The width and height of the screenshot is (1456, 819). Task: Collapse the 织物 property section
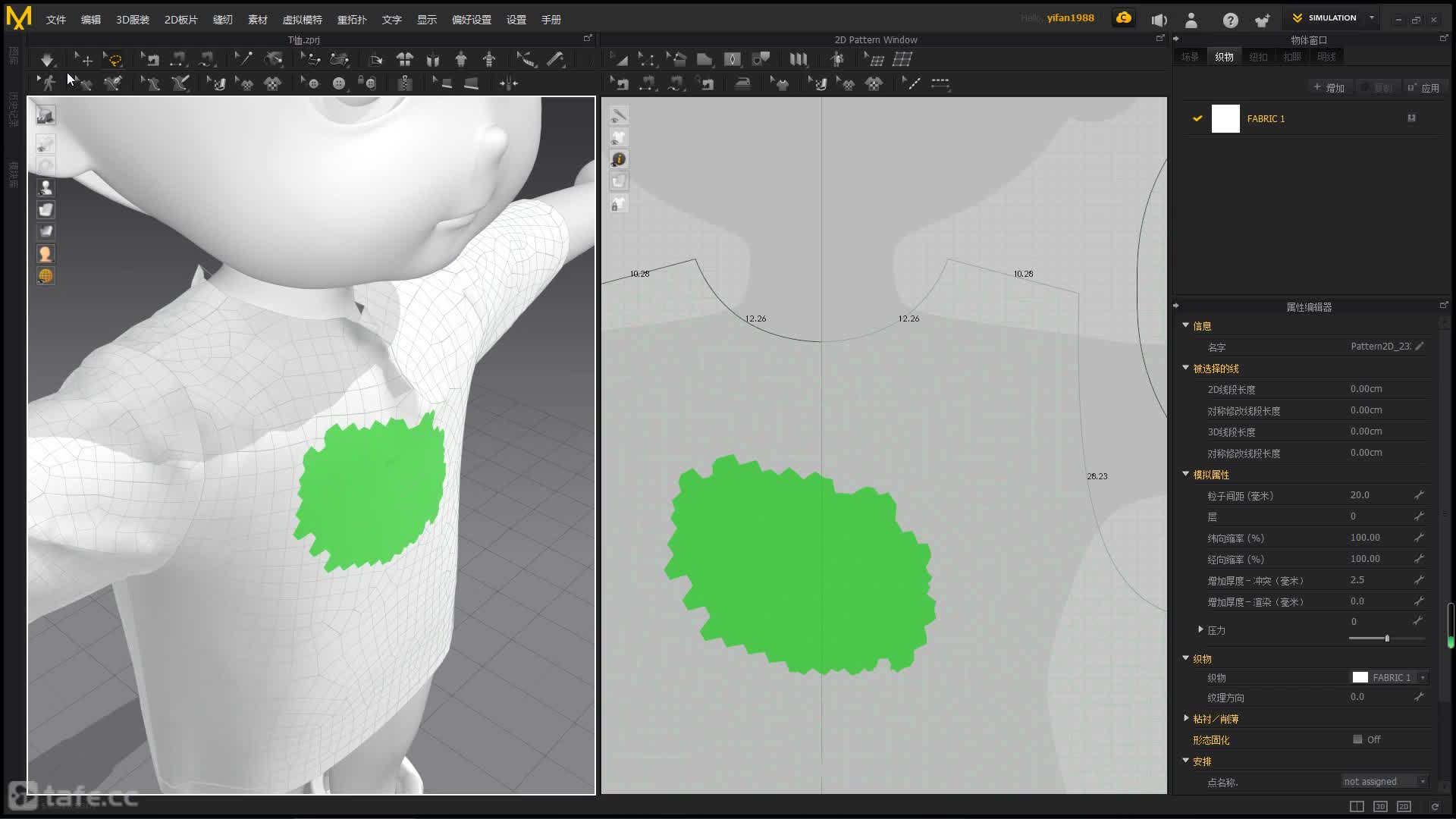(1185, 658)
